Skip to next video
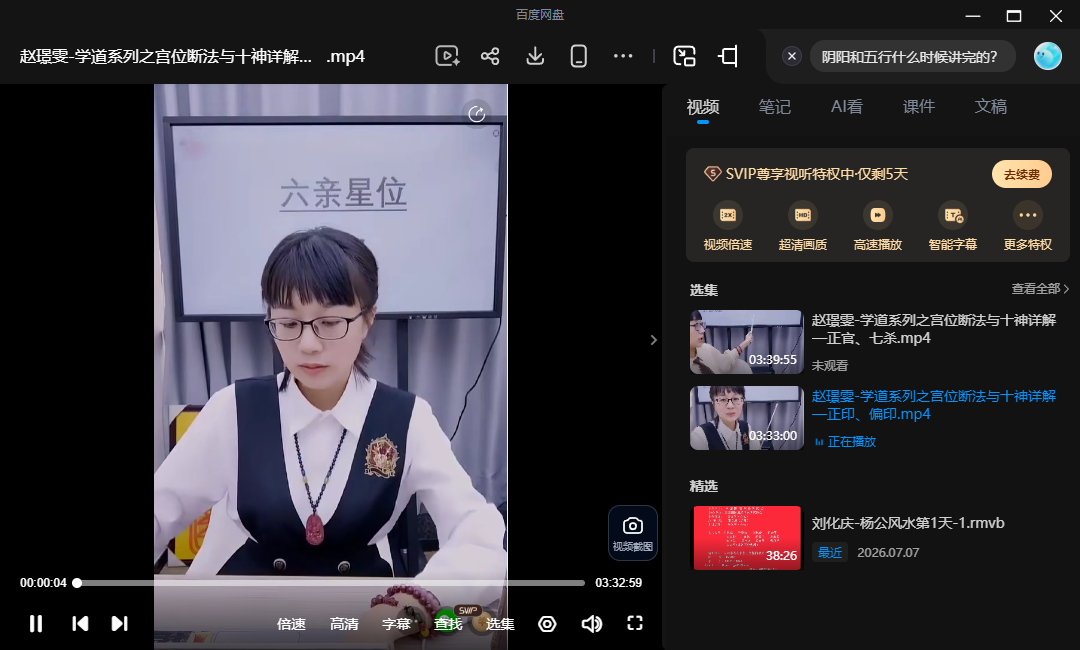This screenshot has height=650, width=1080. (x=119, y=623)
